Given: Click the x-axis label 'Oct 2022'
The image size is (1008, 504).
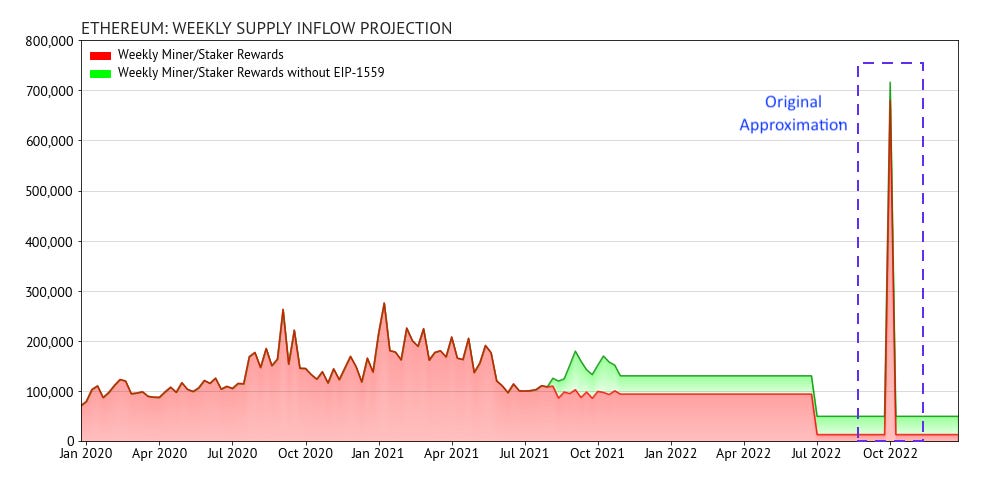Looking at the screenshot, I should (891, 454).
